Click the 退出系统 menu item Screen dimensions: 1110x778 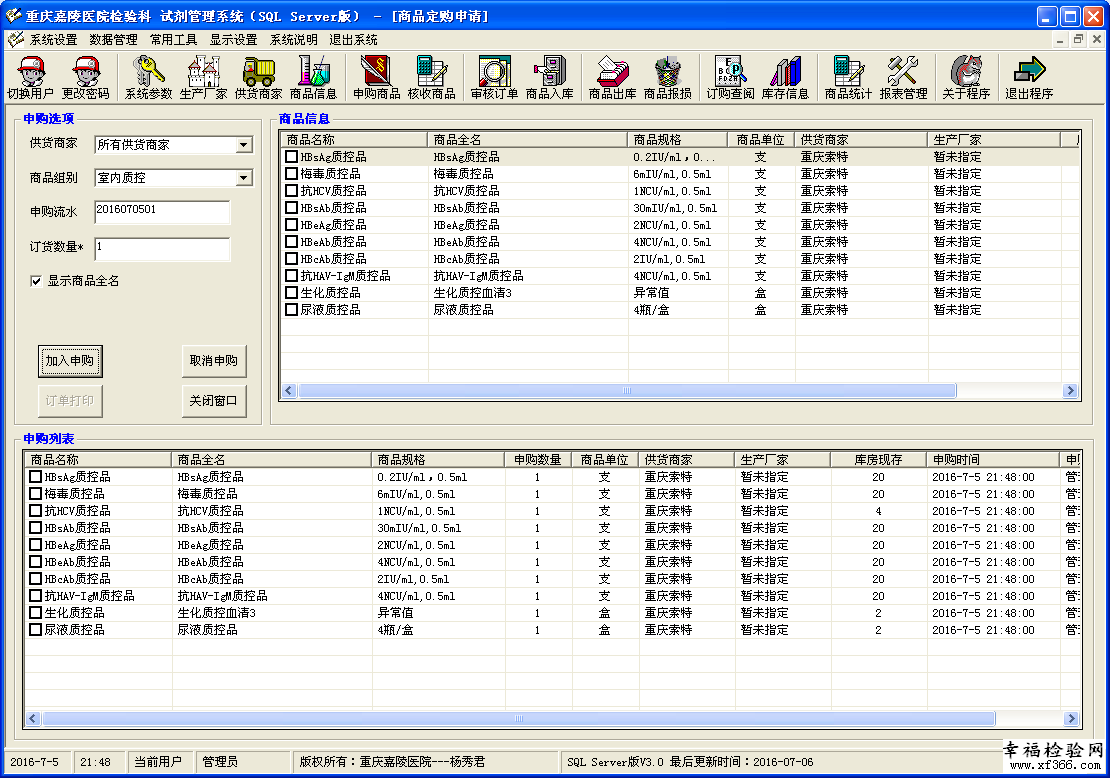pyautogui.click(x=353, y=40)
